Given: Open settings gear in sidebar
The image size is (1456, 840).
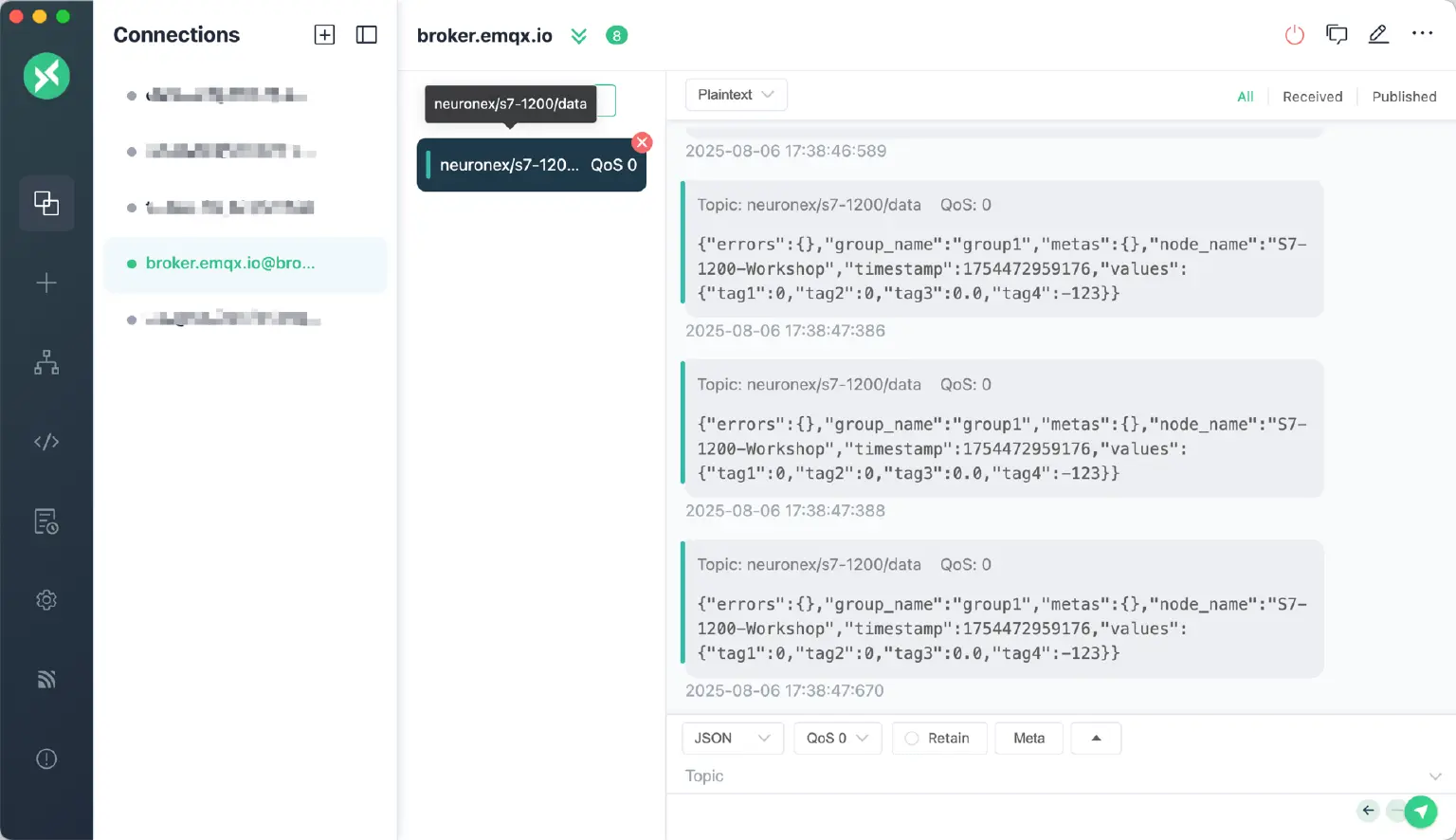Looking at the screenshot, I should (x=46, y=600).
